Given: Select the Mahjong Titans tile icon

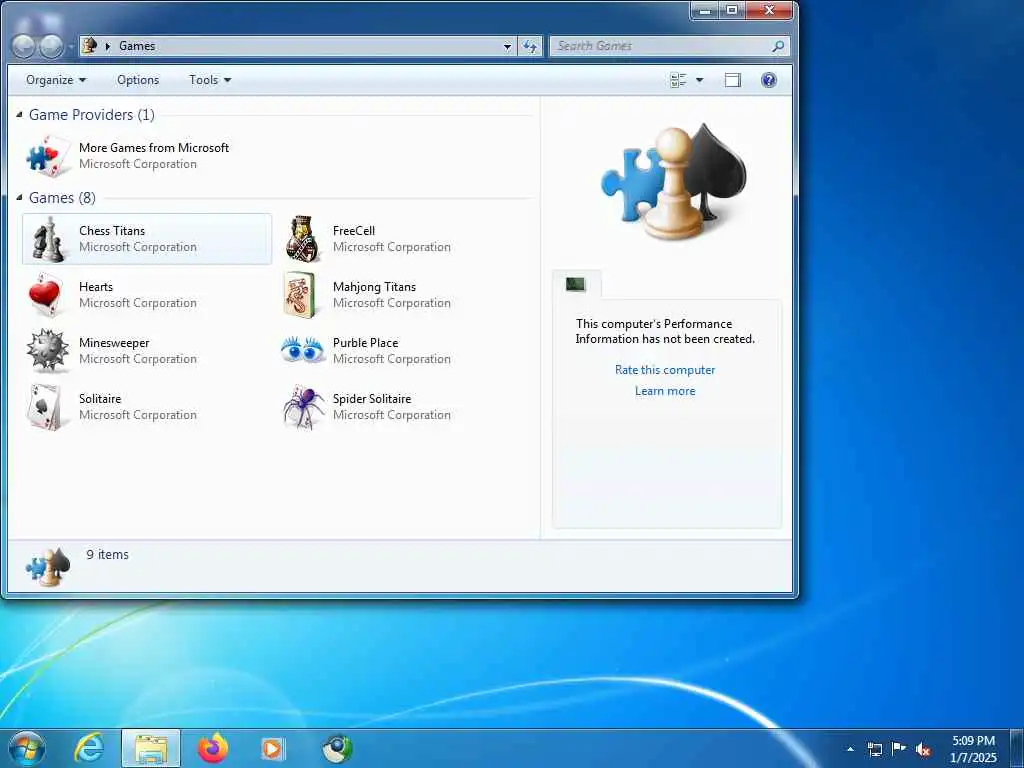Looking at the screenshot, I should (300, 295).
